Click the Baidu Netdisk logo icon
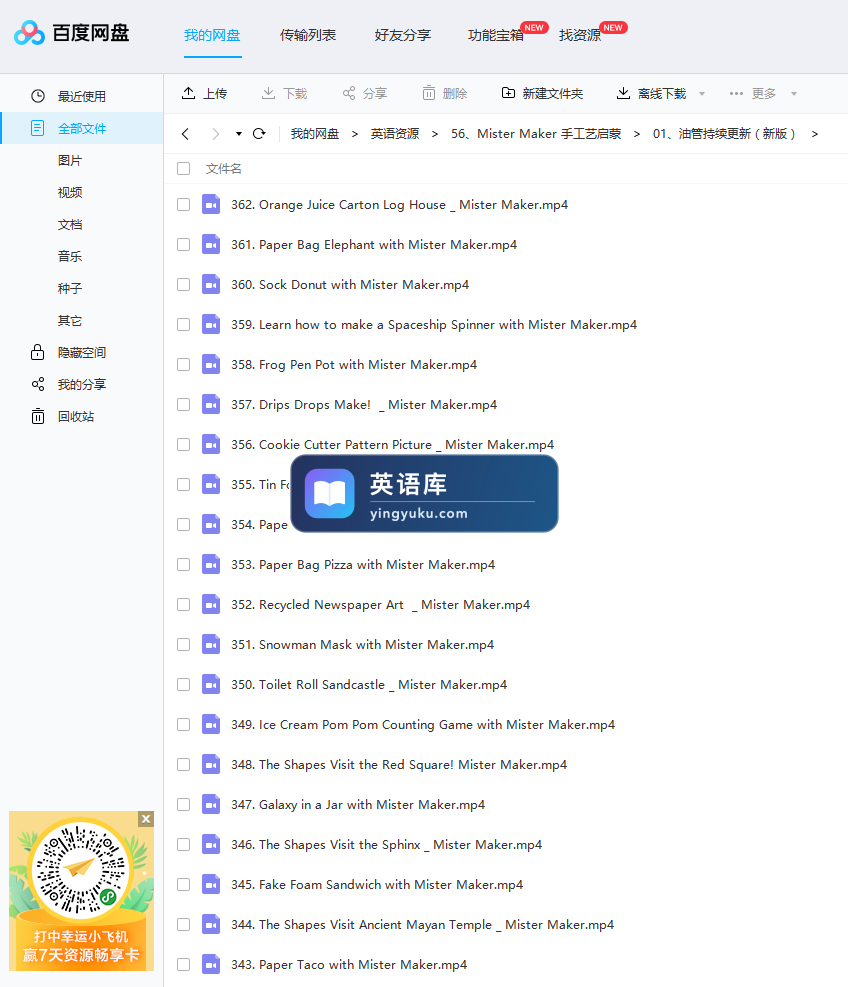This screenshot has width=848, height=987. pos(29,33)
